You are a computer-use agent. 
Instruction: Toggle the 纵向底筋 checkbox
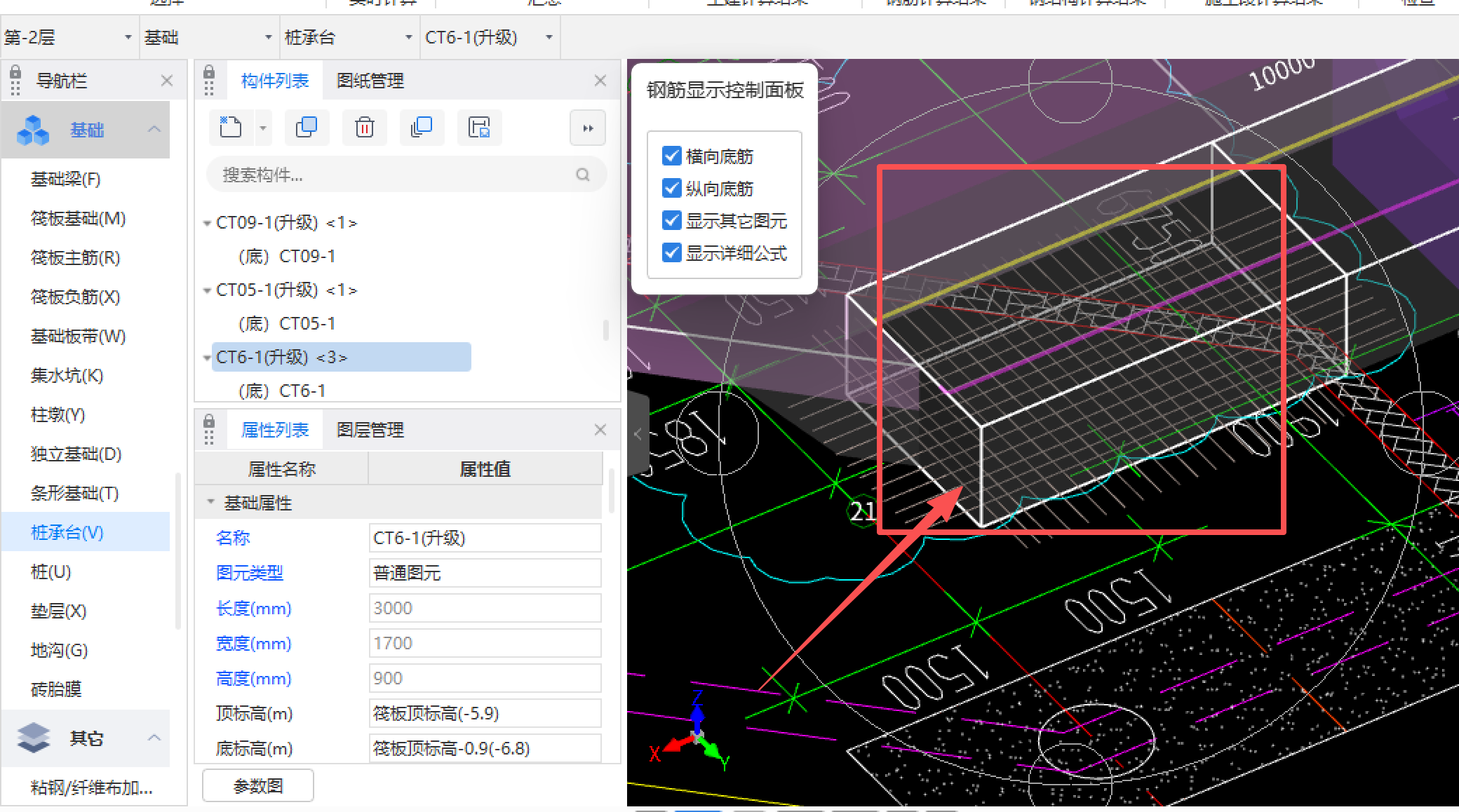click(671, 188)
